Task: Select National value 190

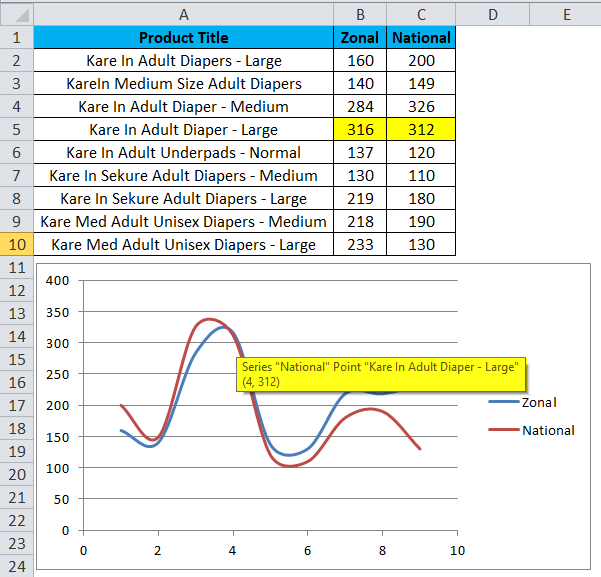Action: click(421, 222)
